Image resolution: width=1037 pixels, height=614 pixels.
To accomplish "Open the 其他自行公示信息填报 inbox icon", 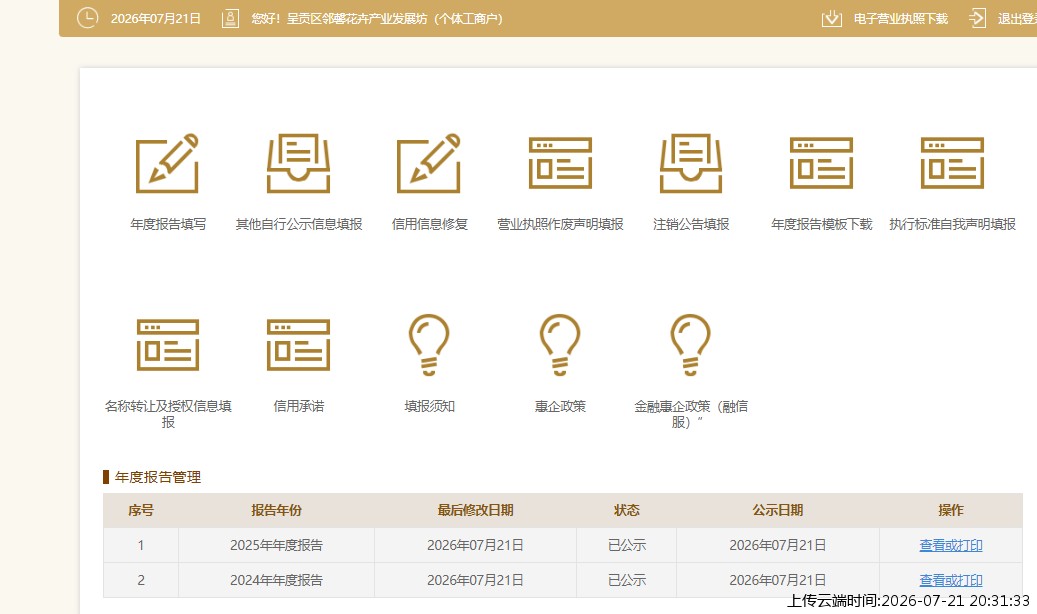I will [298, 163].
